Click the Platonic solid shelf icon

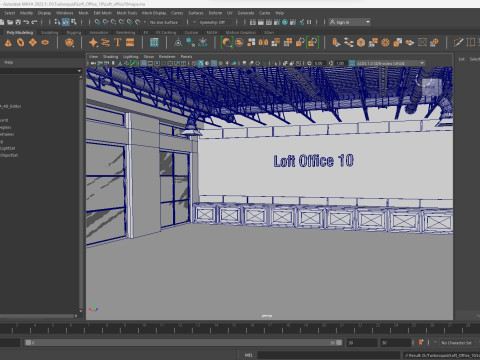point(69,43)
